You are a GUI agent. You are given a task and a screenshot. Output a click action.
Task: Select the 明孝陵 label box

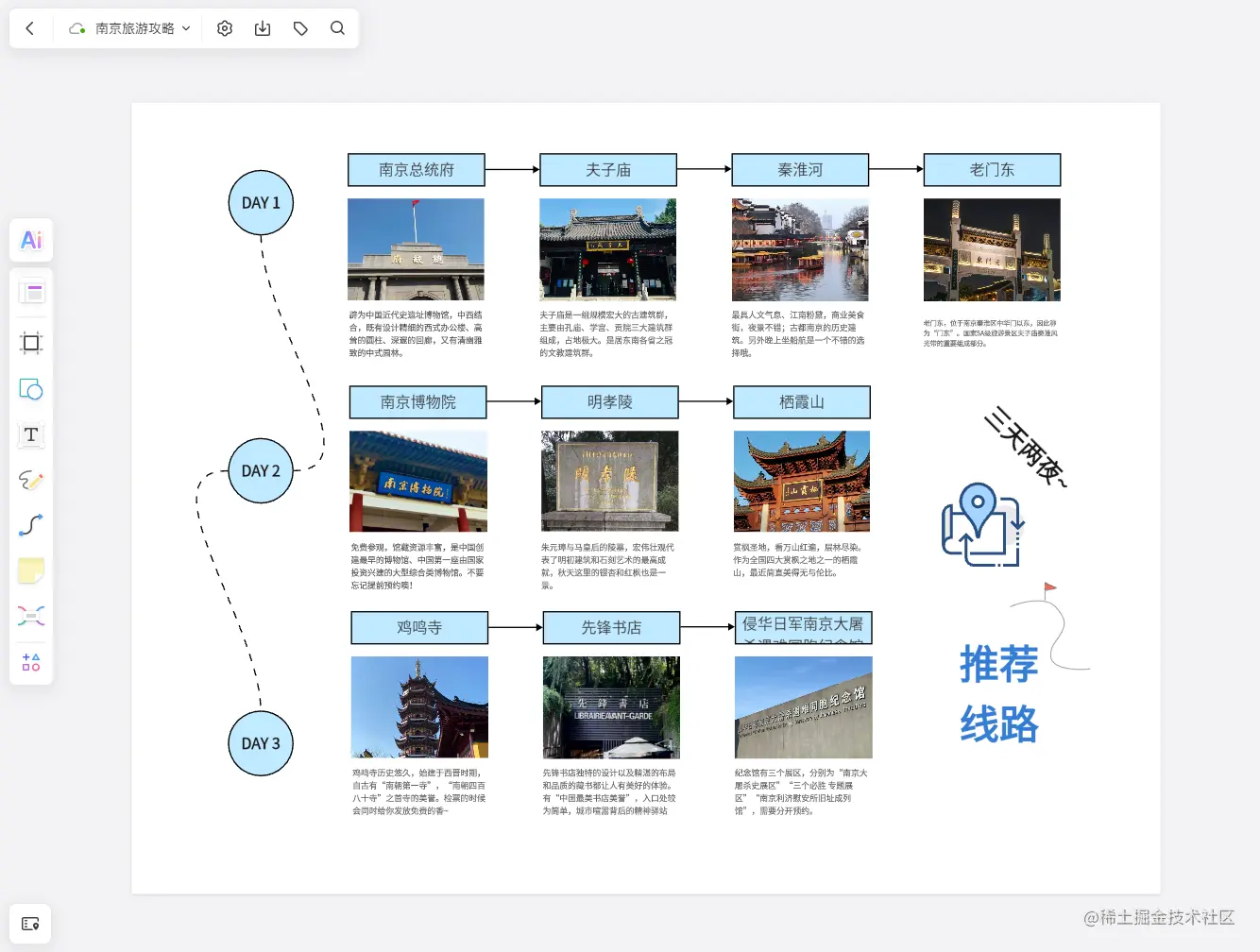(610, 402)
